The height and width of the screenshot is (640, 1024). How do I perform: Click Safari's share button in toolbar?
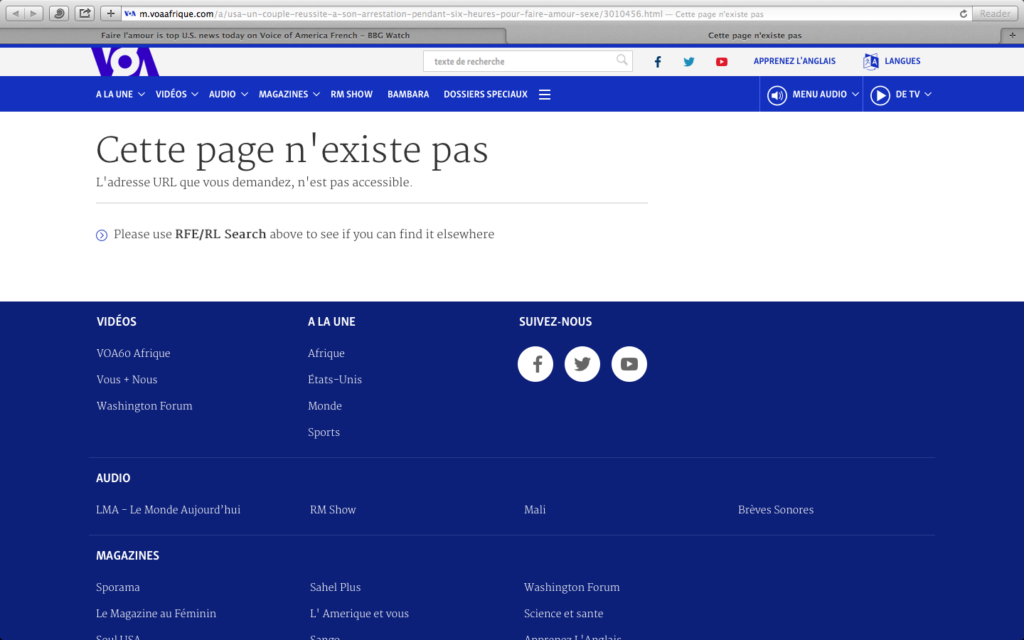point(85,13)
